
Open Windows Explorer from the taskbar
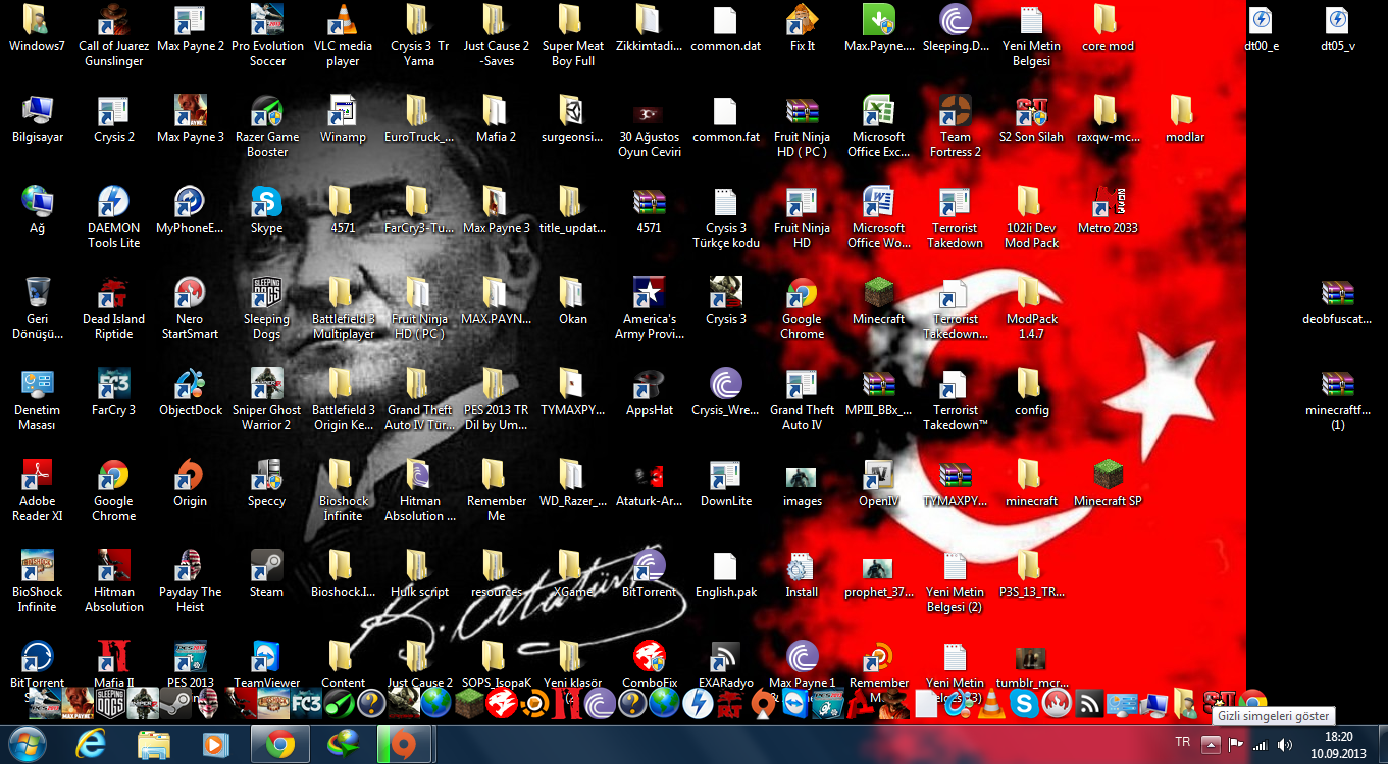pyautogui.click(x=154, y=743)
